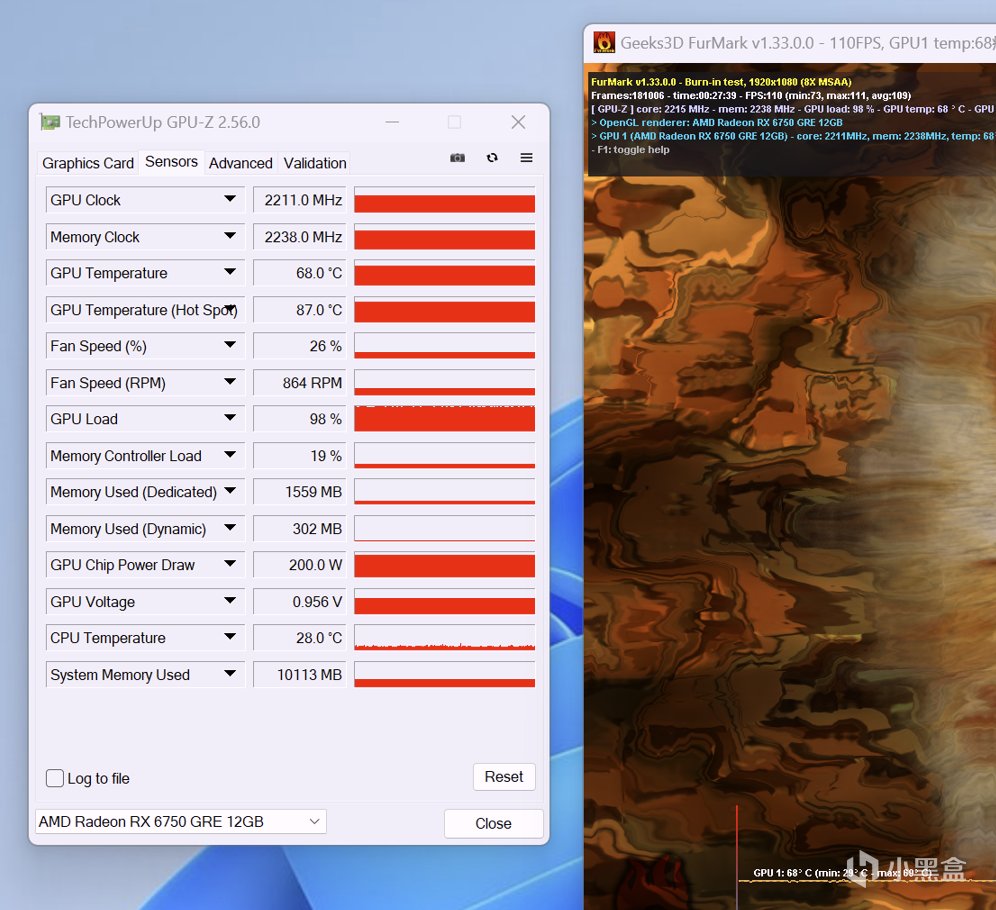Open the Memory Used (Dedicated) dropdown

pos(230,492)
